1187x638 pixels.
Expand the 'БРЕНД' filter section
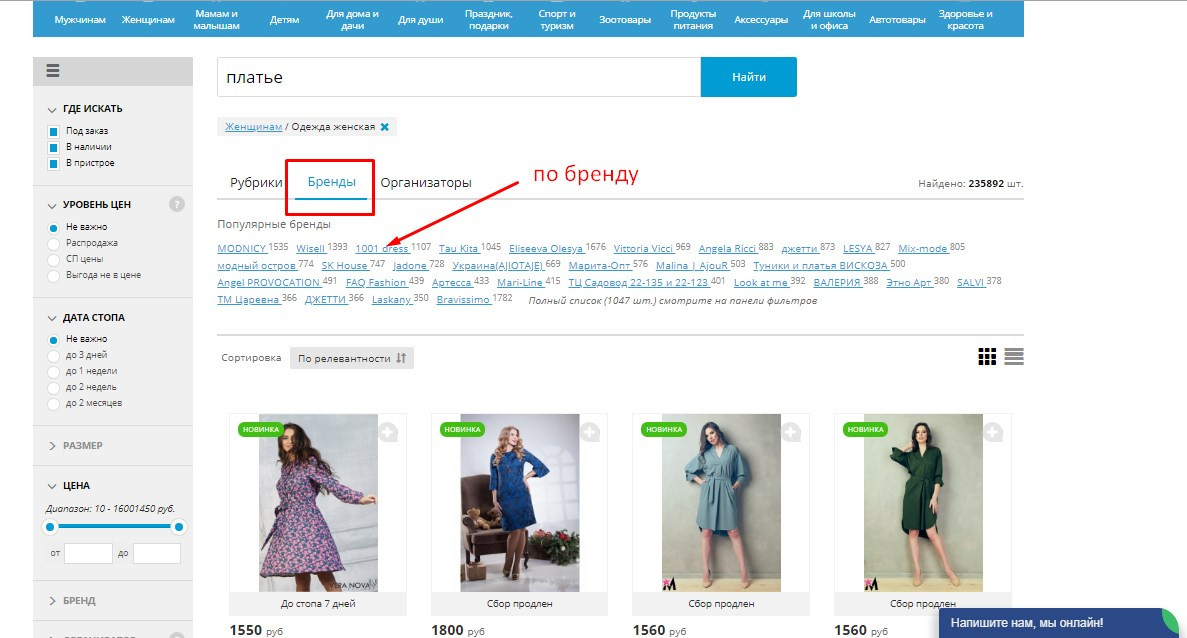[72, 601]
